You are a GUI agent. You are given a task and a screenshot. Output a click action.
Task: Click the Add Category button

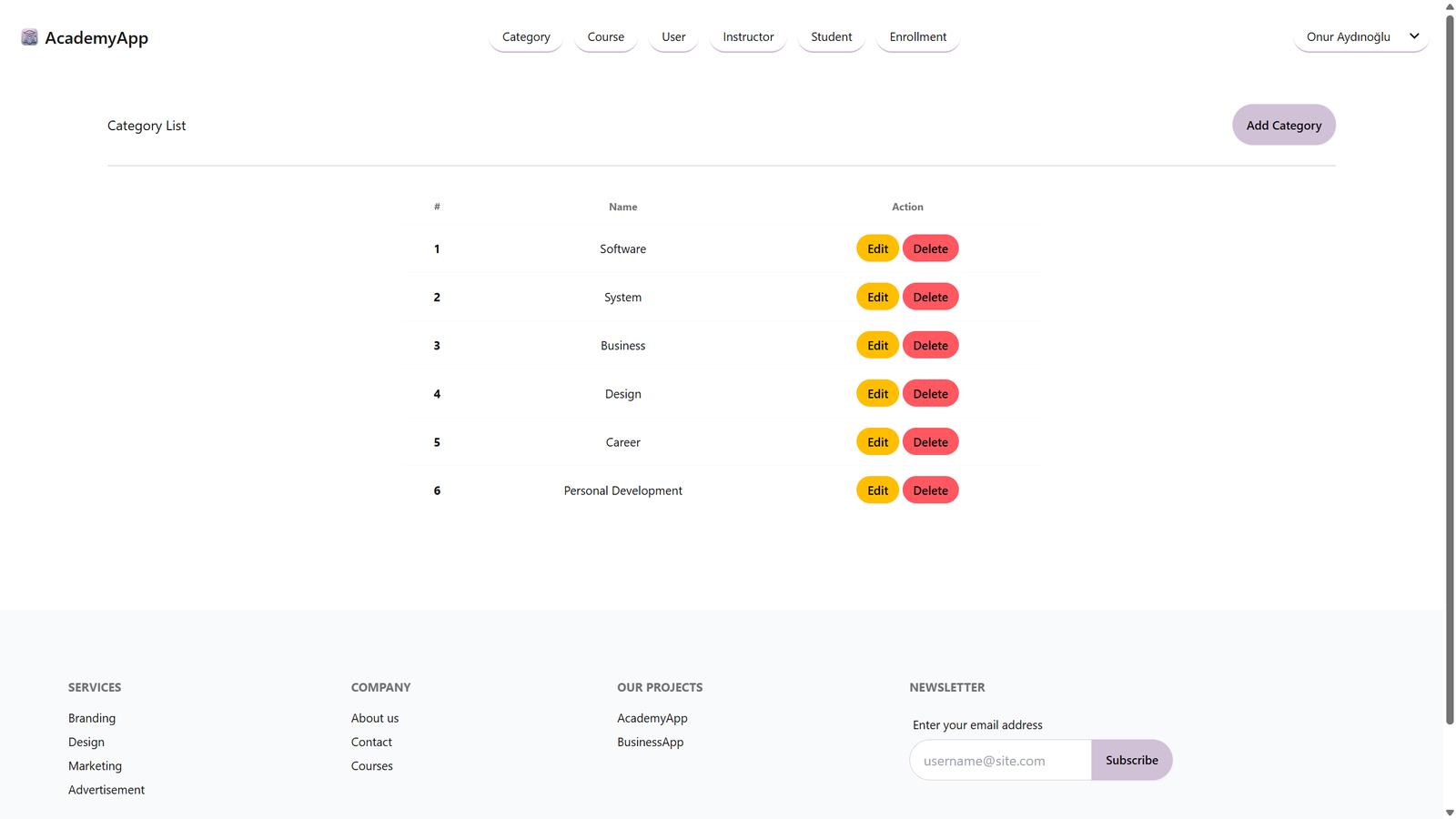1284,125
